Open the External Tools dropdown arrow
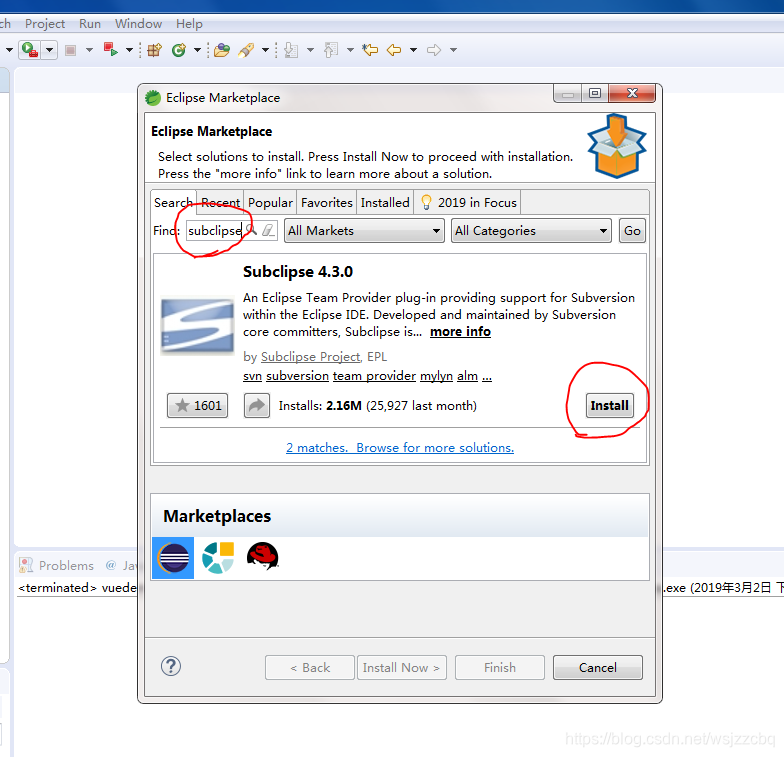Image resolution: width=784 pixels, height=757 pixels. click(x=49, y=50)
